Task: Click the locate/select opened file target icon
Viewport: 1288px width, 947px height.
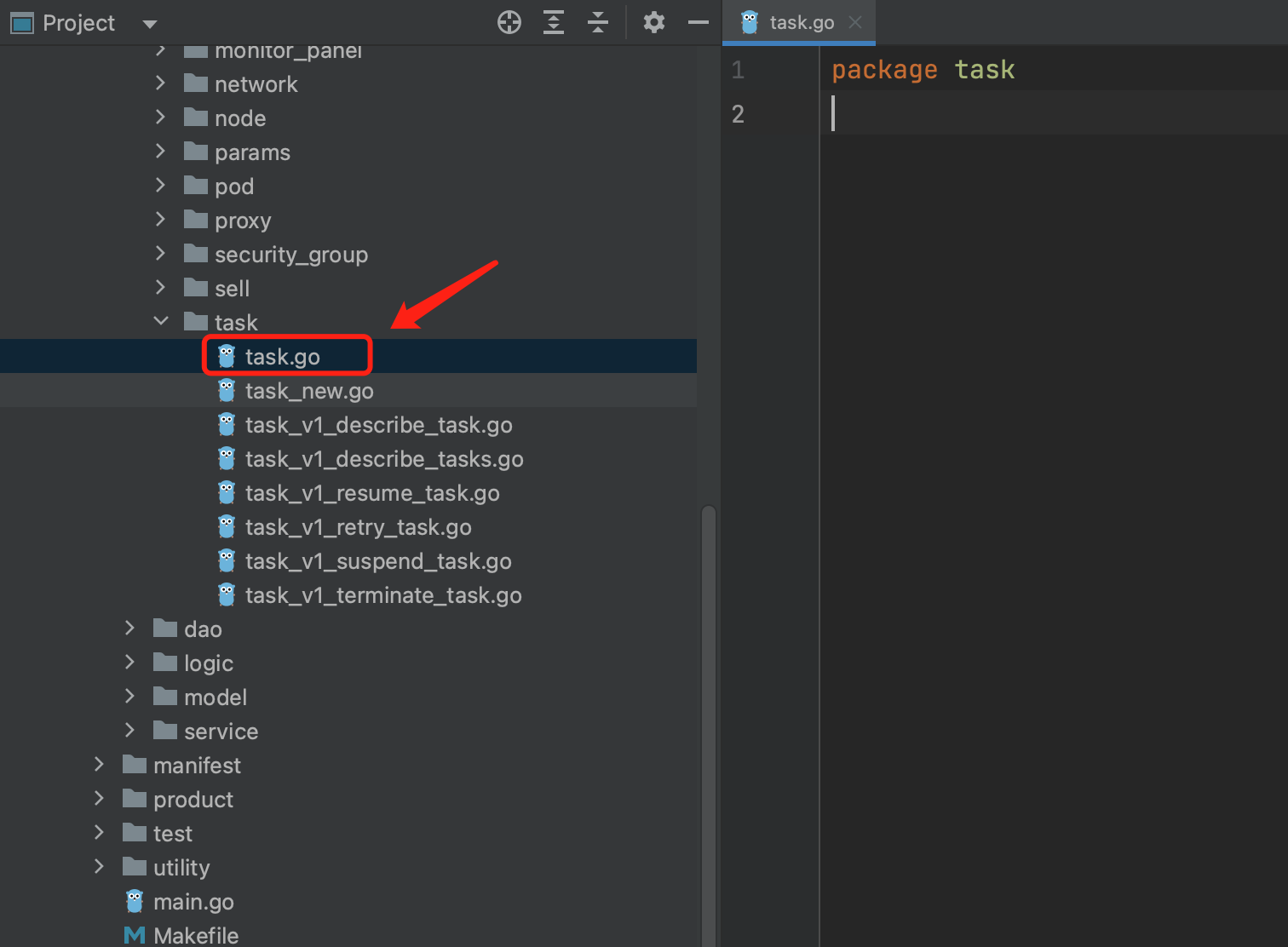Action: click(509, 23)
